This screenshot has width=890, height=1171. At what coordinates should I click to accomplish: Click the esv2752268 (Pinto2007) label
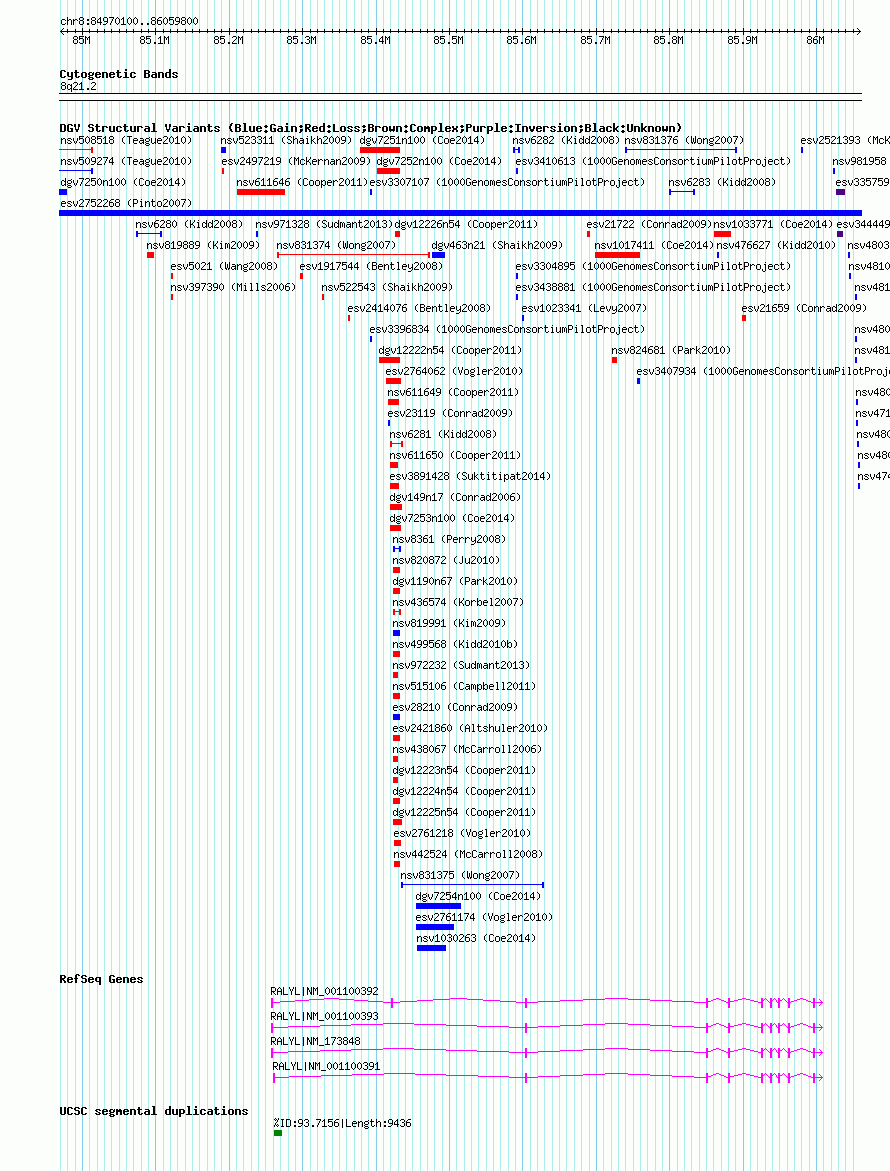(125, 203)
